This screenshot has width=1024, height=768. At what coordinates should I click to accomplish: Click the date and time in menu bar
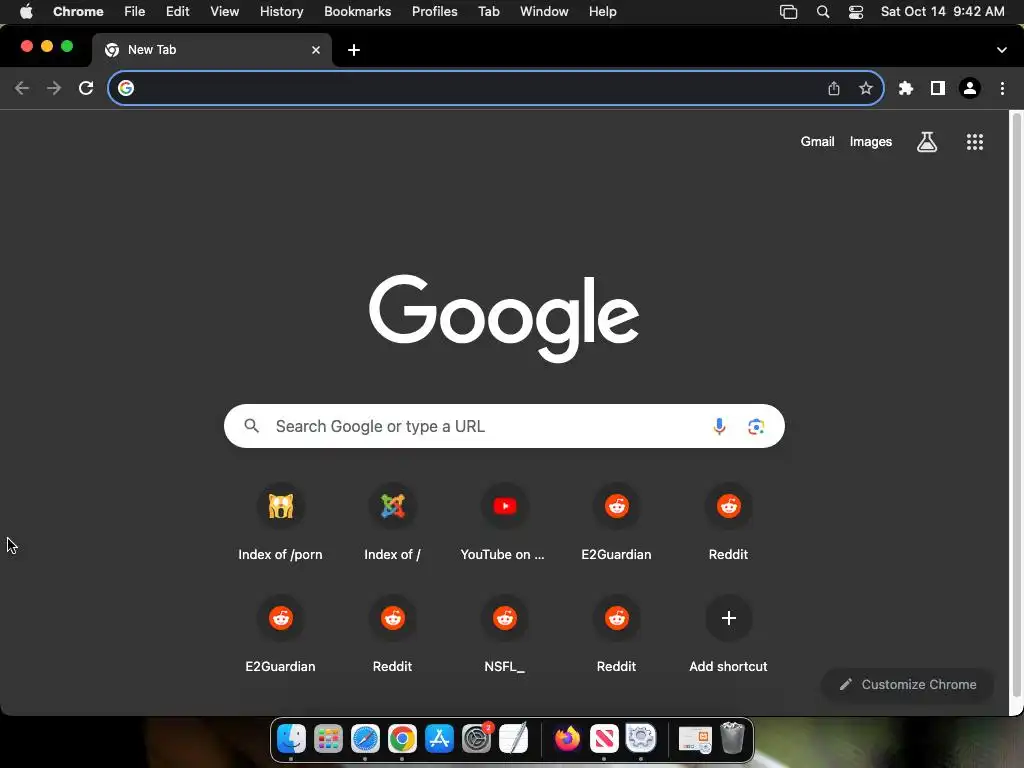(x=942, y=12)
